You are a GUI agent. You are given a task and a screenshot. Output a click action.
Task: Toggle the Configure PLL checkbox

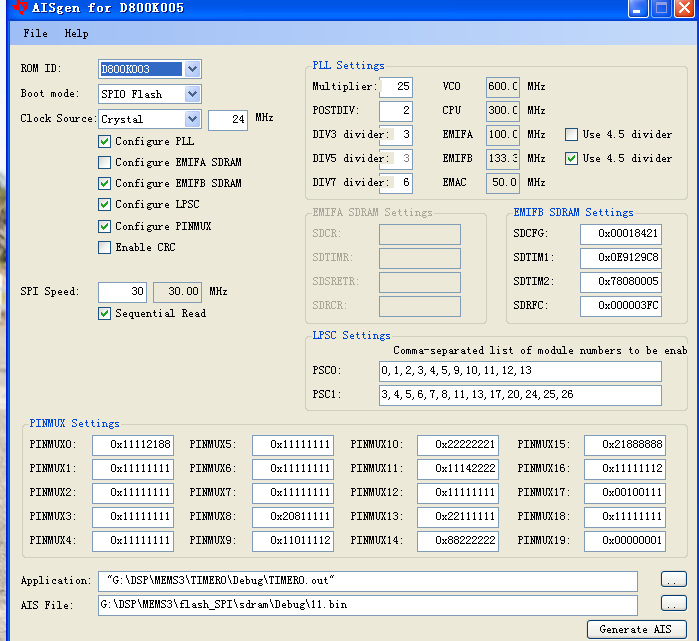click(x=105, y=141)
